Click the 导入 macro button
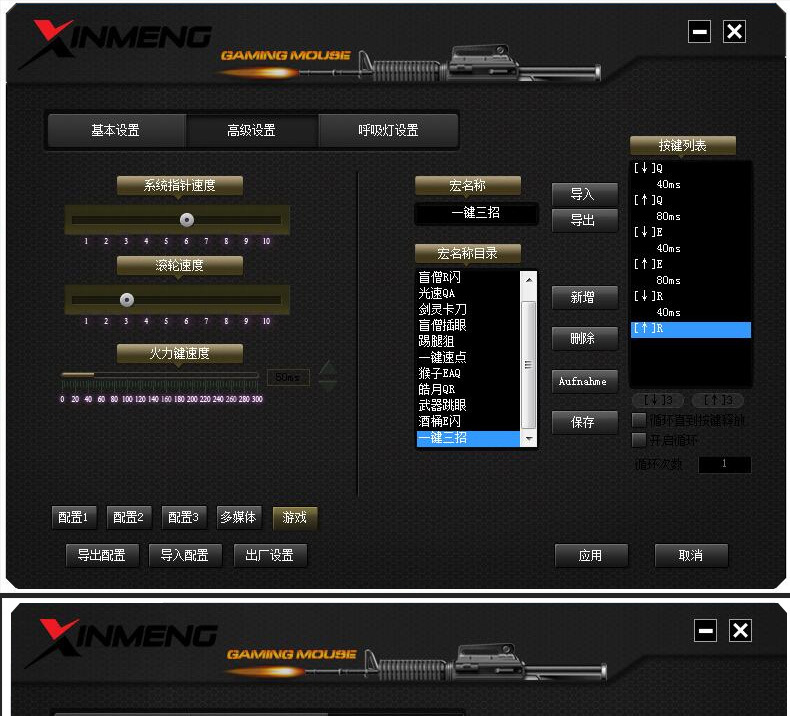The width and height of the screenshot is (790, 716). click(584, 194)
